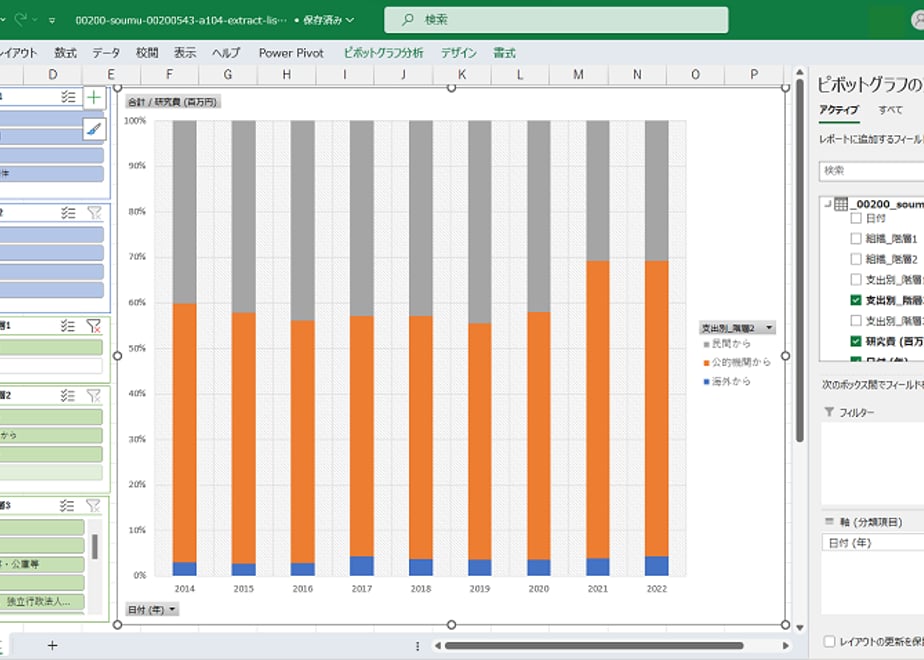The width and height of the screenshot is (924, 660).
Task: Click the blue 海外から legend color marker
Action: click(x=706, y=382)
